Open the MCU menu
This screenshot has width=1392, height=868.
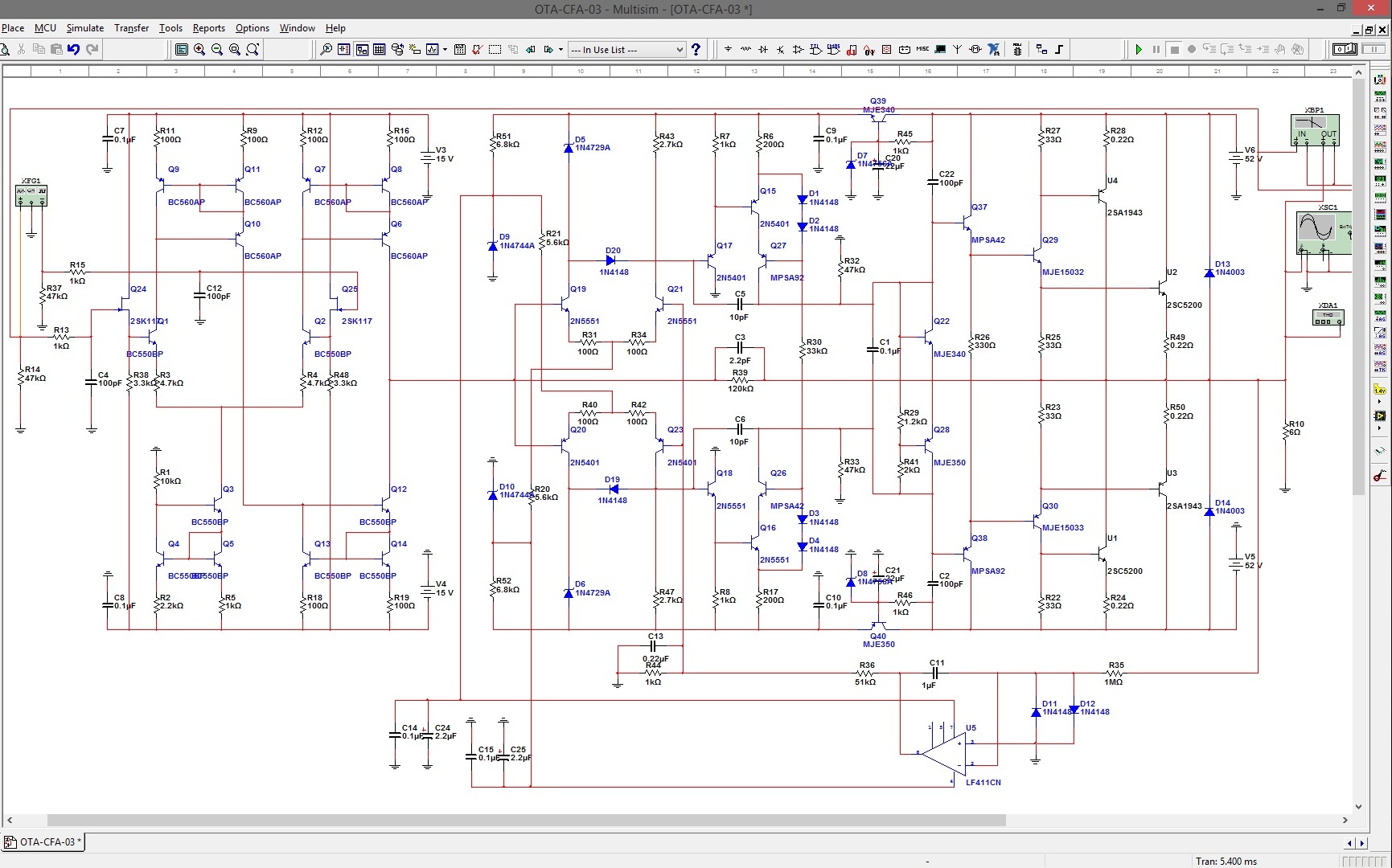[45, 28]
